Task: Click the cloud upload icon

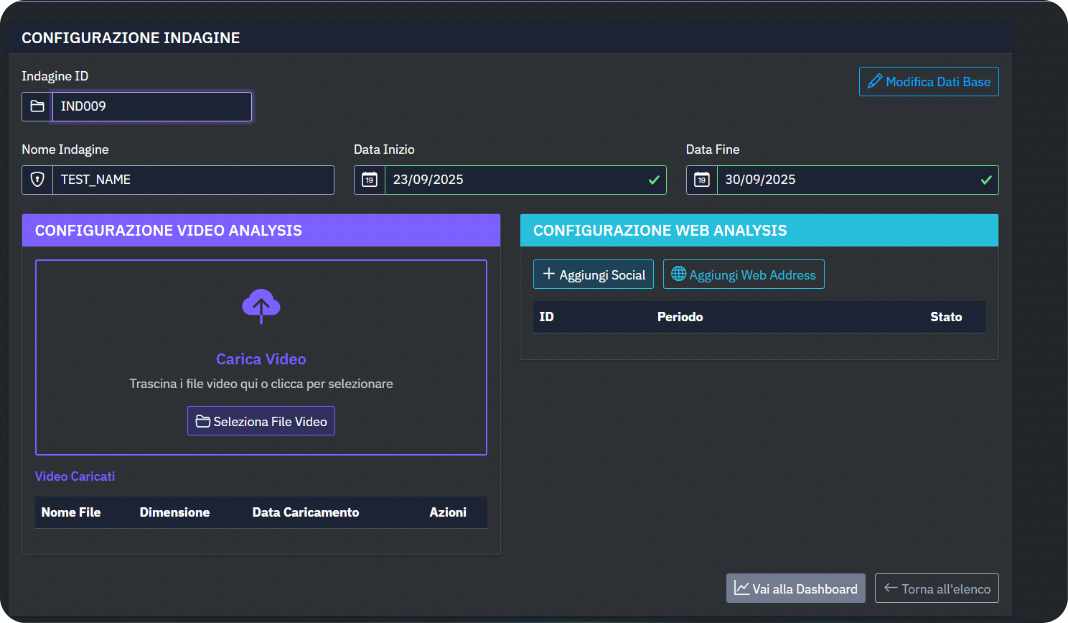Action: point(261,306)
